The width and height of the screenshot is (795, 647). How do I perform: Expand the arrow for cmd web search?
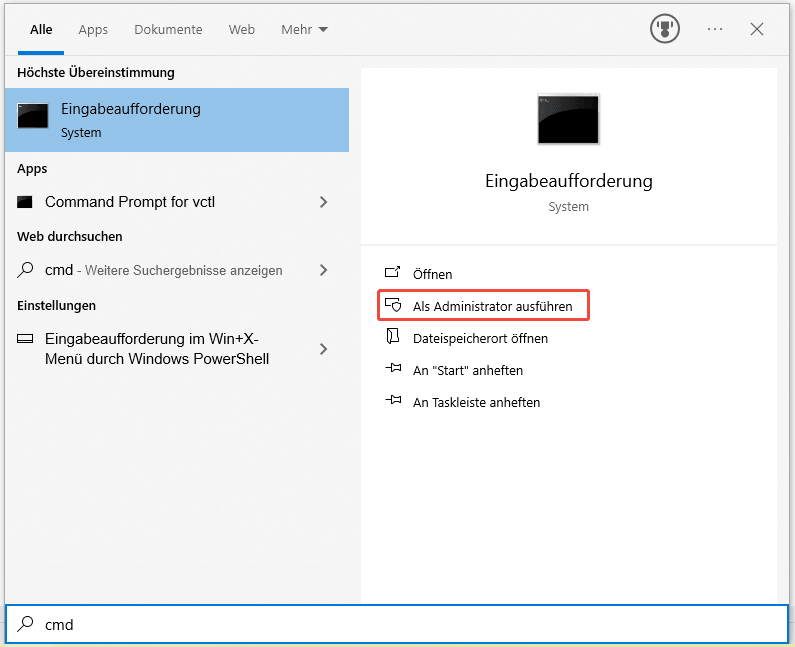point(323,270)
